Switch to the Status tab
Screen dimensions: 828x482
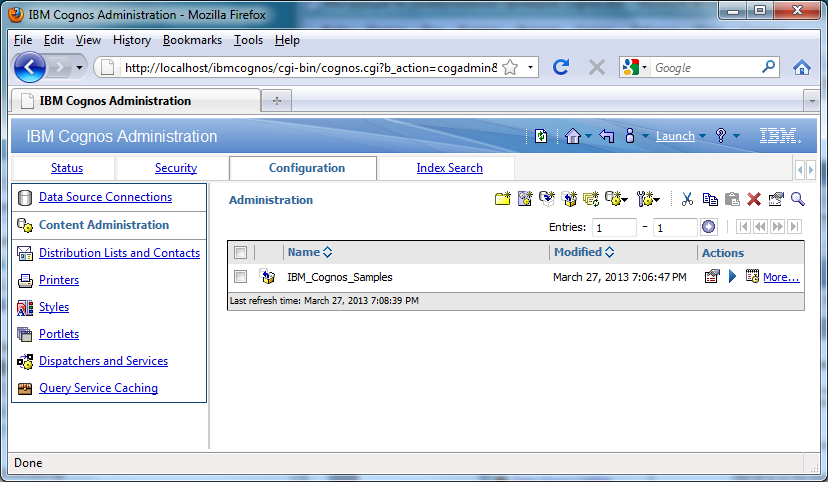(x=67, y=168)
